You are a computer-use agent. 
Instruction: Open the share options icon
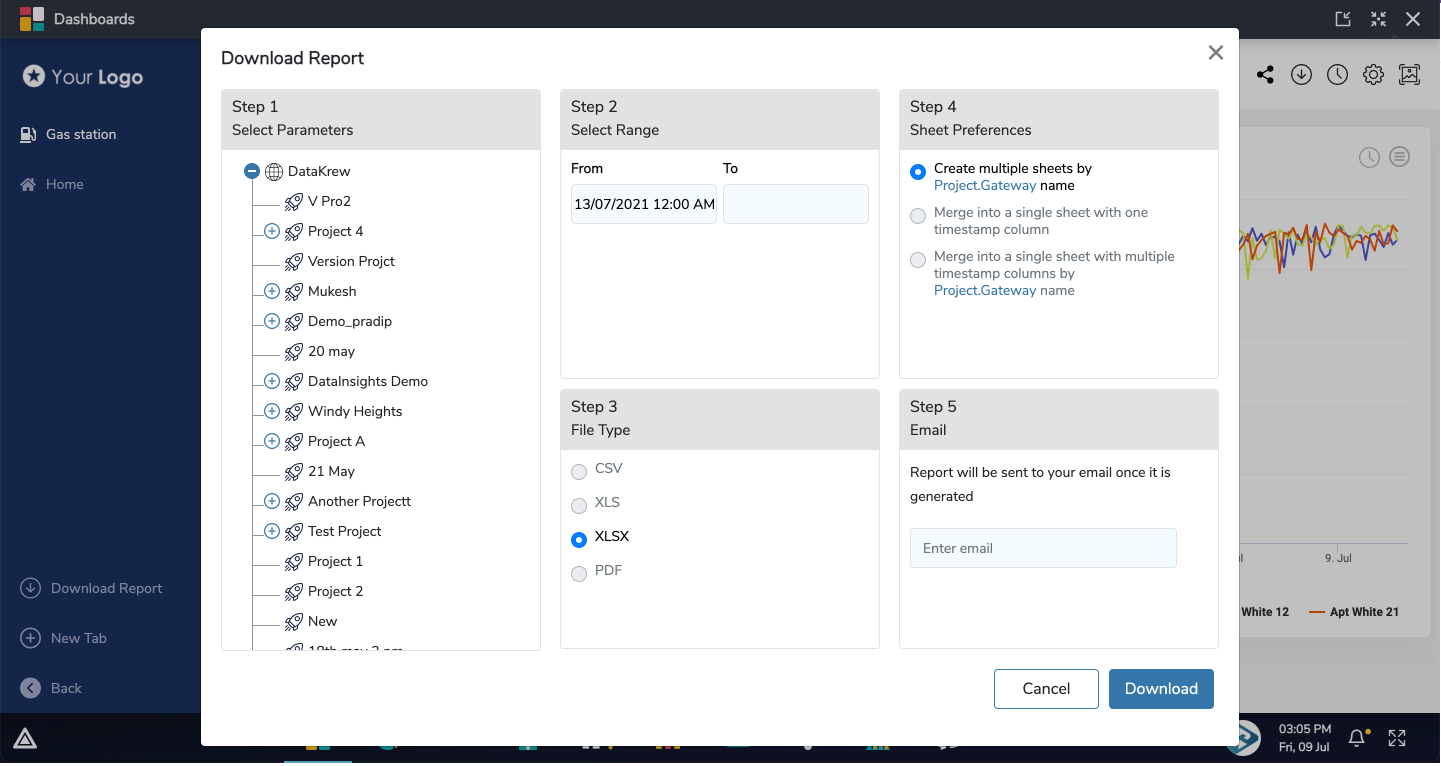[1265, 74]
